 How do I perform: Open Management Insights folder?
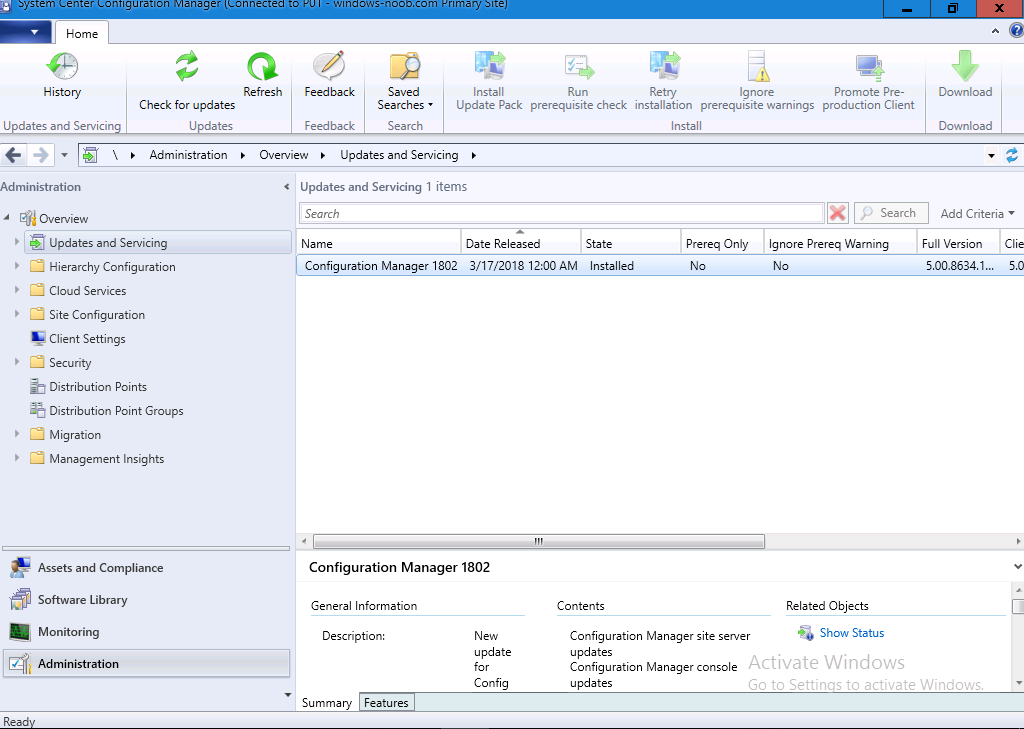point(97,459)
